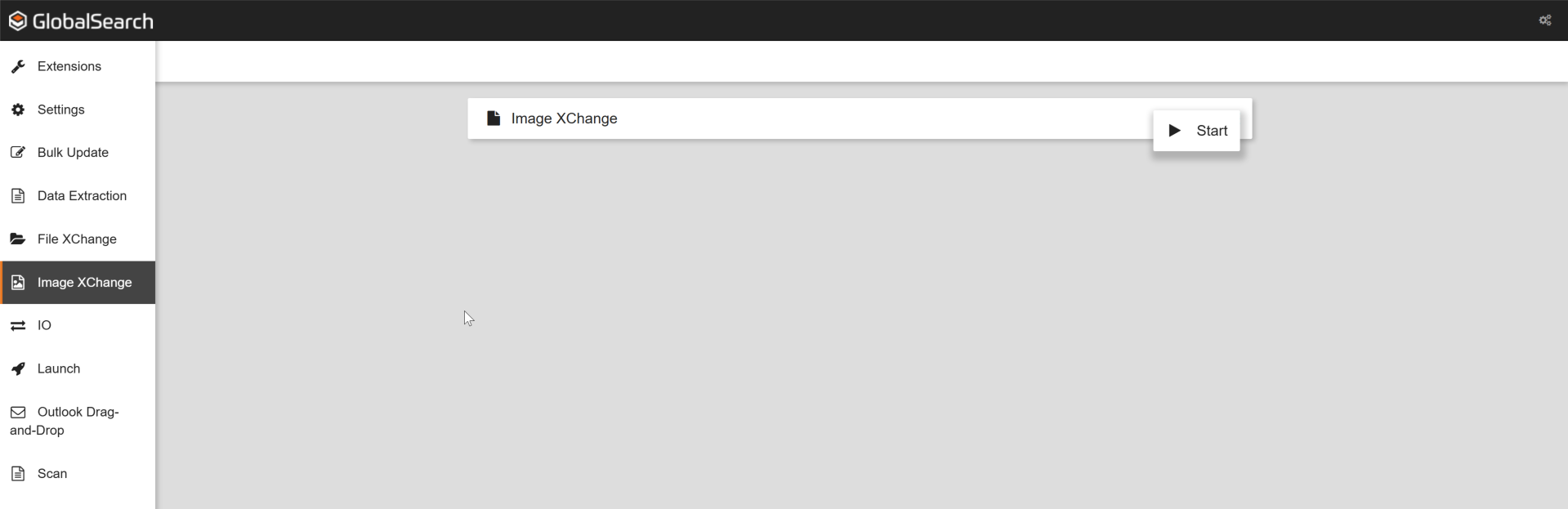Click the GlobalSearch logo icon

(17, 21)
